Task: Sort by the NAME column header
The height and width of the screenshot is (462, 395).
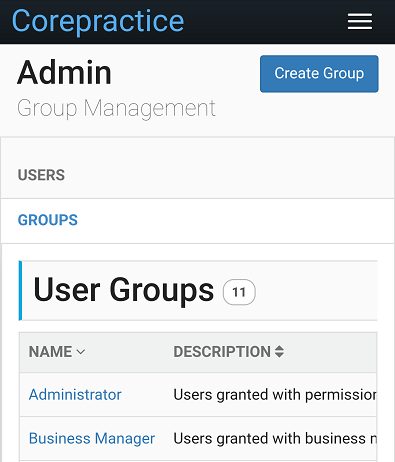Action: [x=57, y=352]
